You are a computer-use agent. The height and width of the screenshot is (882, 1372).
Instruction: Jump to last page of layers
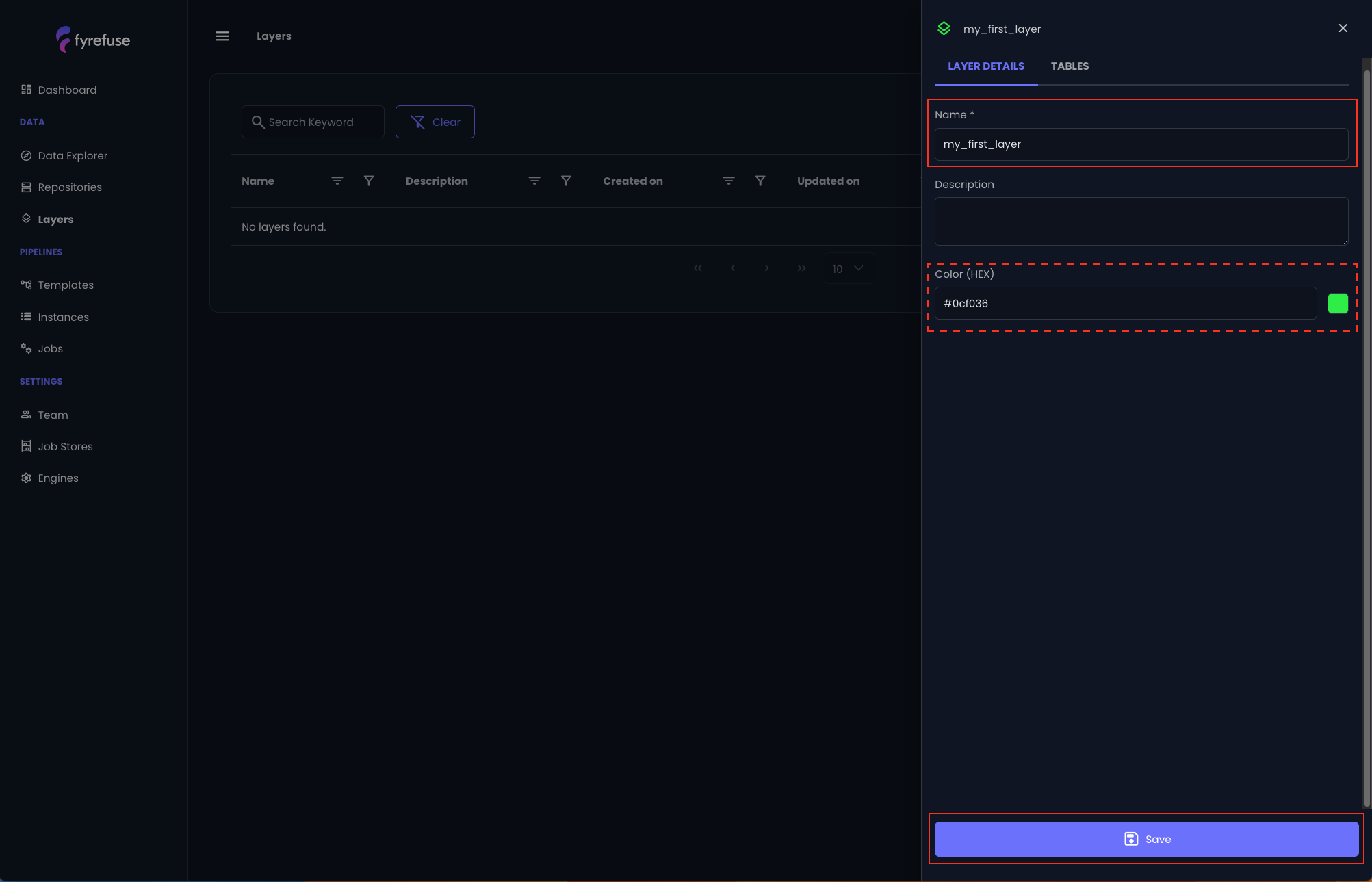click(802, 268)
